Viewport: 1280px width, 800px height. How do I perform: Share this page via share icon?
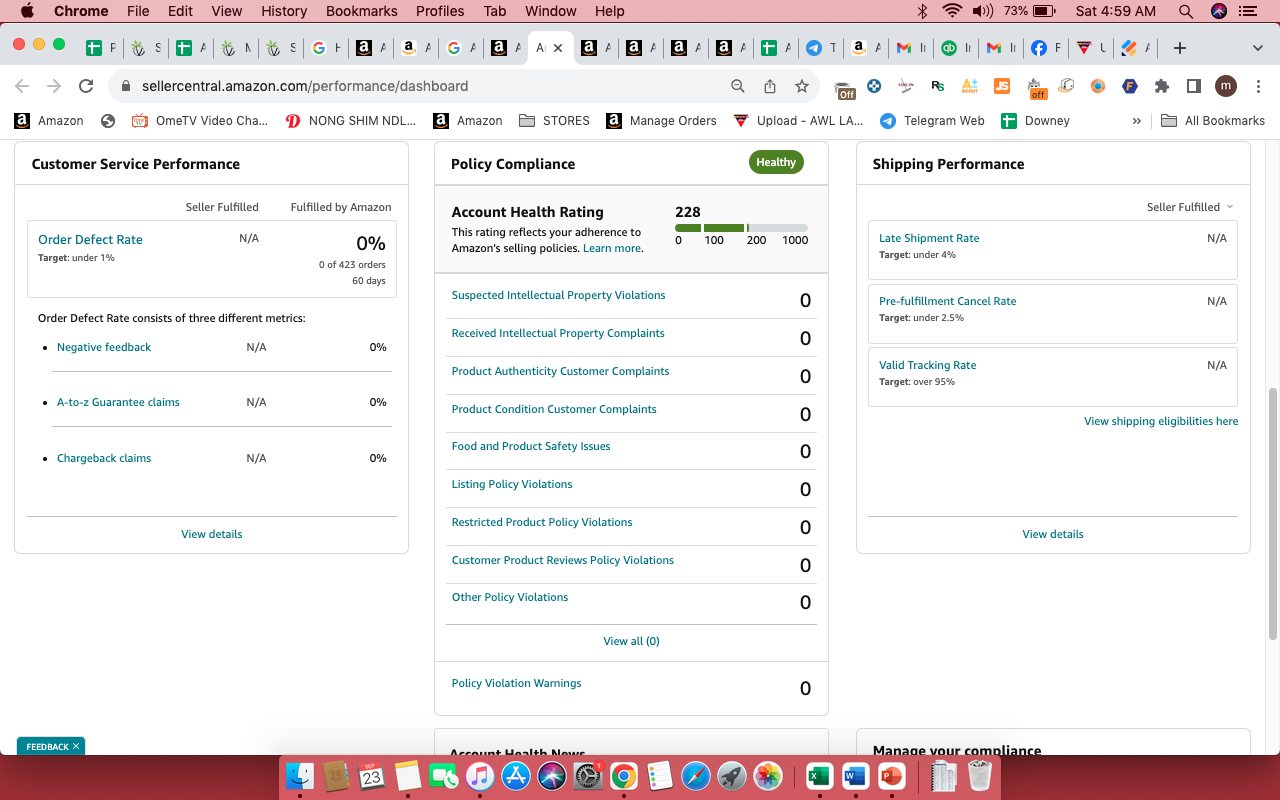point(770,86)
